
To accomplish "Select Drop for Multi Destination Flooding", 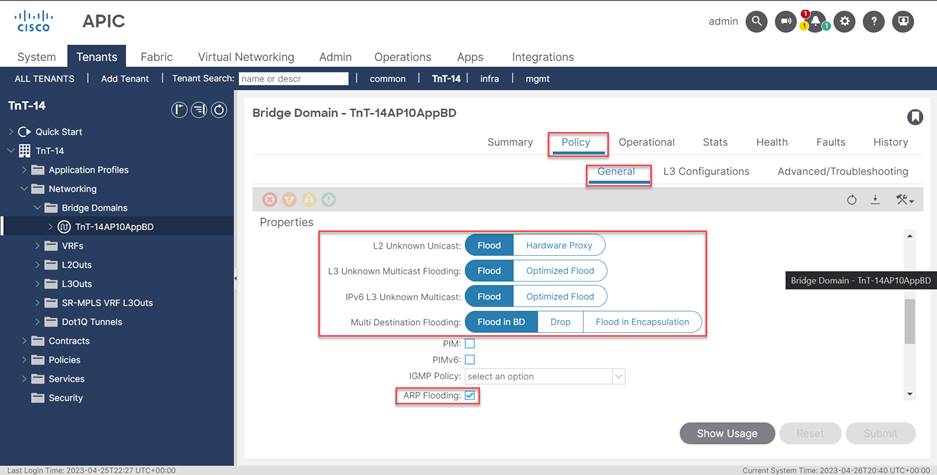I will click(x=560, y=321).
